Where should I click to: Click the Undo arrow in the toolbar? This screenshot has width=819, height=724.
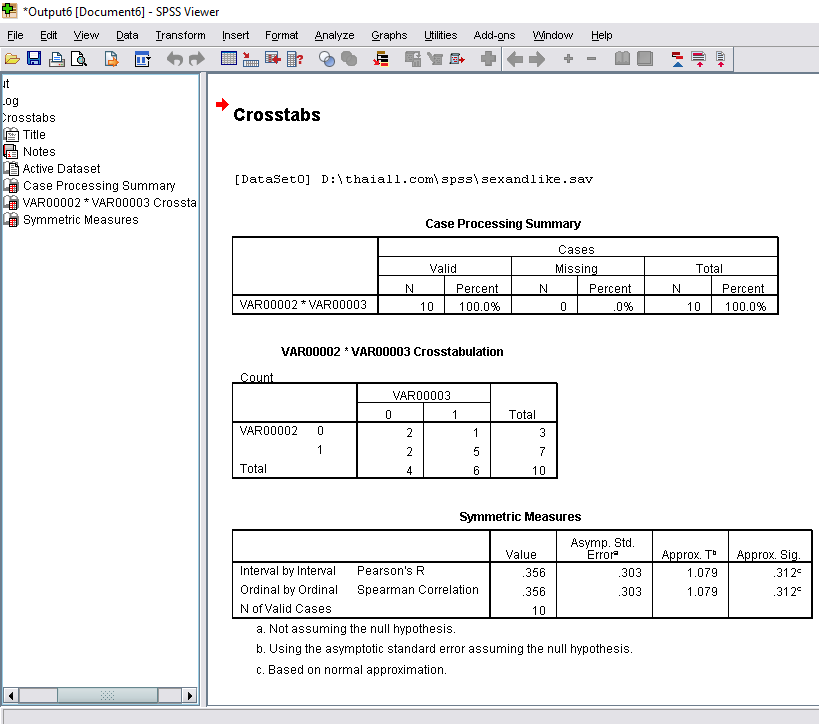pyautogui.click(x=175, y=60)
